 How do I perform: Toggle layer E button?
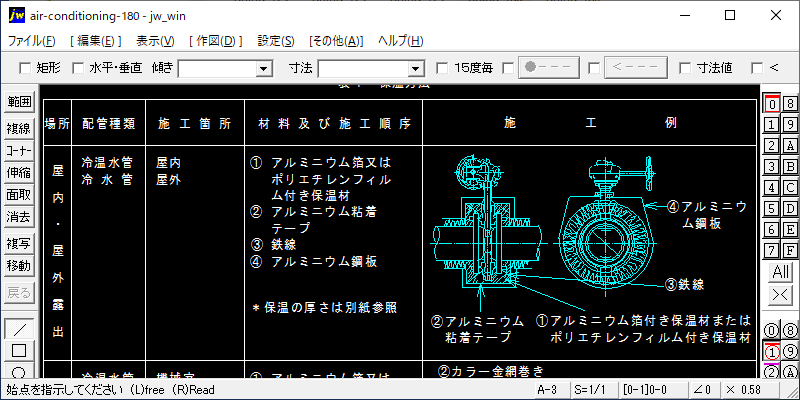[790, 230]
